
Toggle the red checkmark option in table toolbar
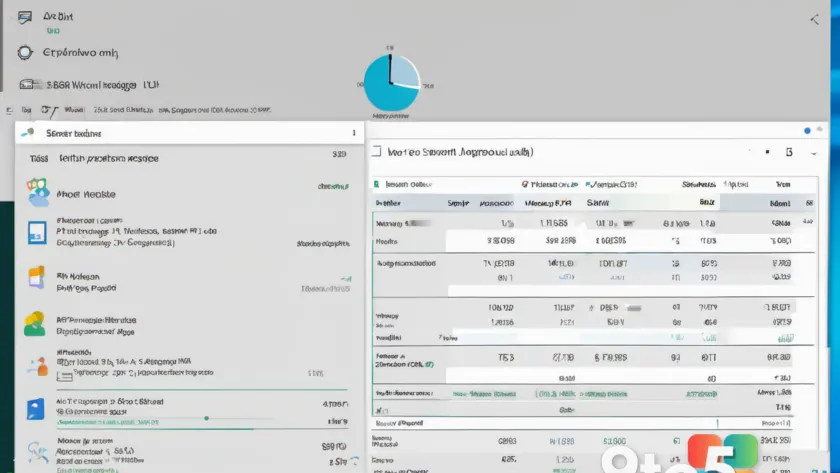click(x=525, y=184)
